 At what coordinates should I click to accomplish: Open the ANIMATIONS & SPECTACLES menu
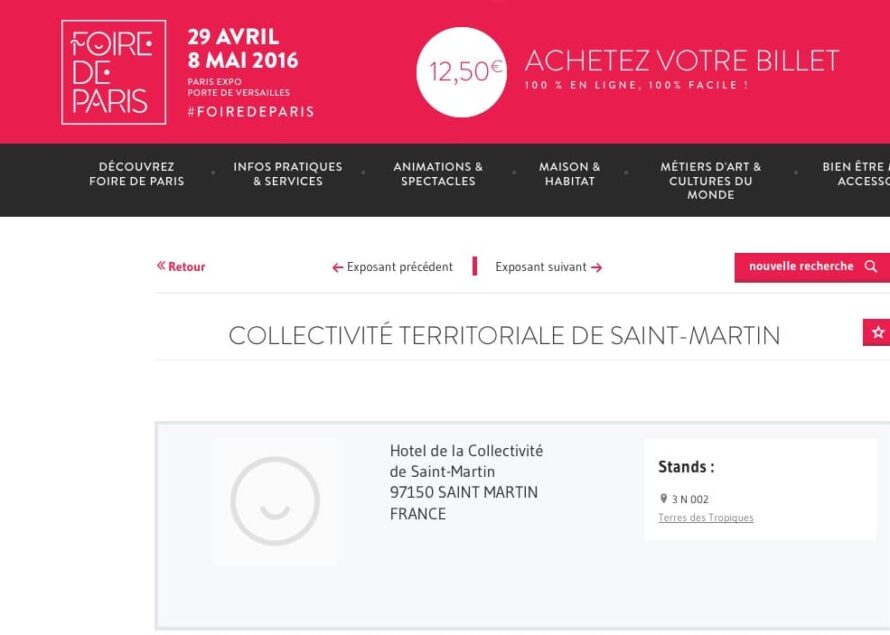click(x=438, y=173)
